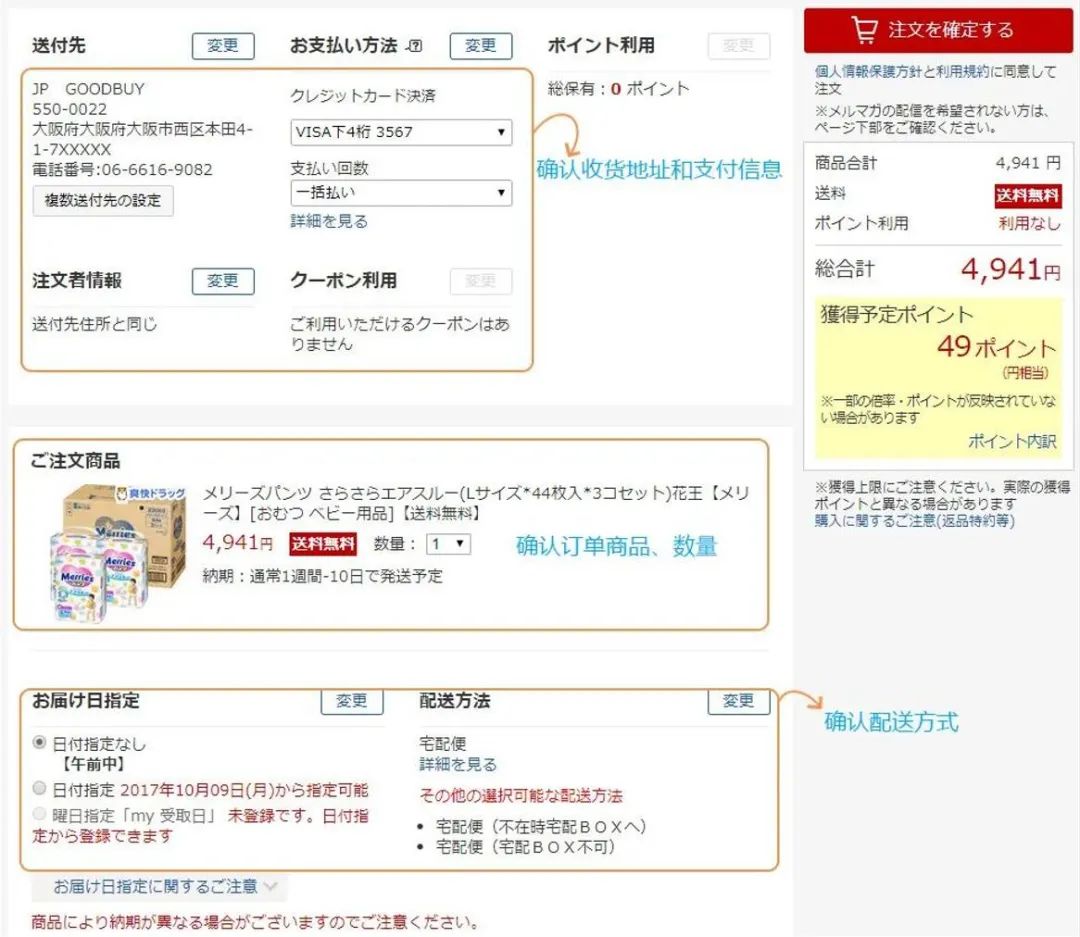Screen dimensions: 1080x937
Task: Click 変更 next to 送付先 shipping address
Action: tap(223, 46)
